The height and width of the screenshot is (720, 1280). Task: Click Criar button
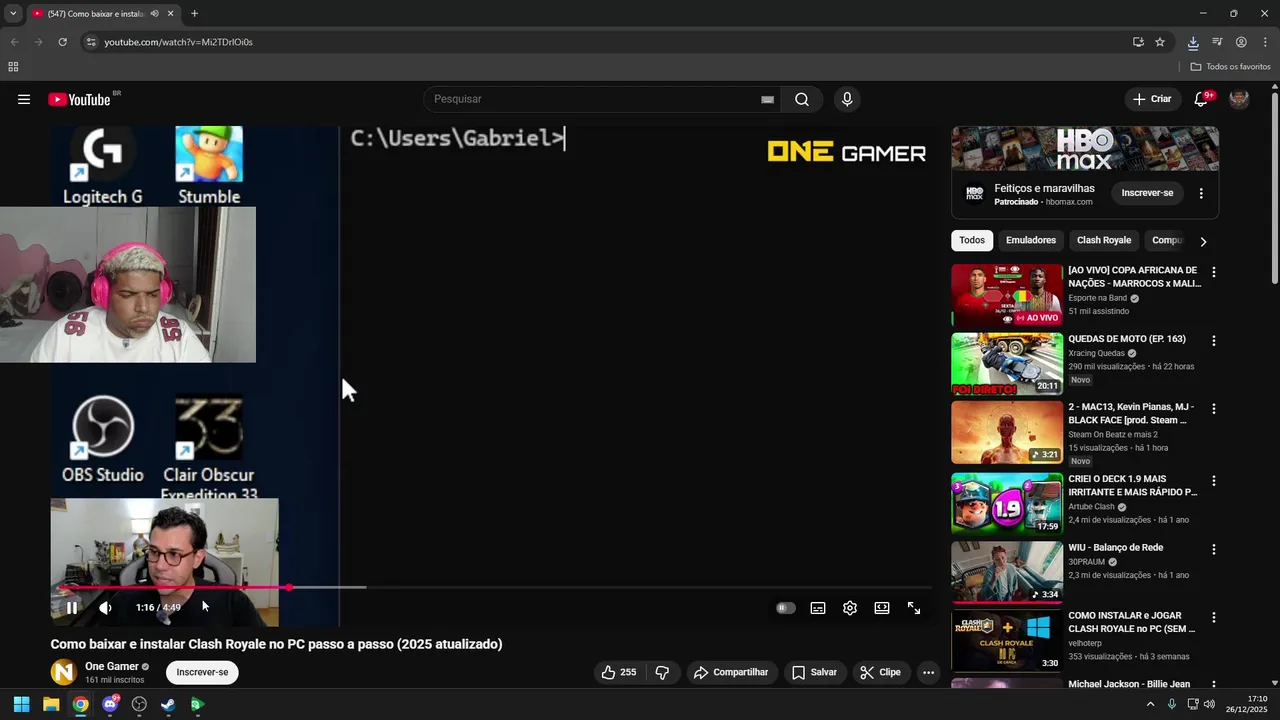(1152, 99)
